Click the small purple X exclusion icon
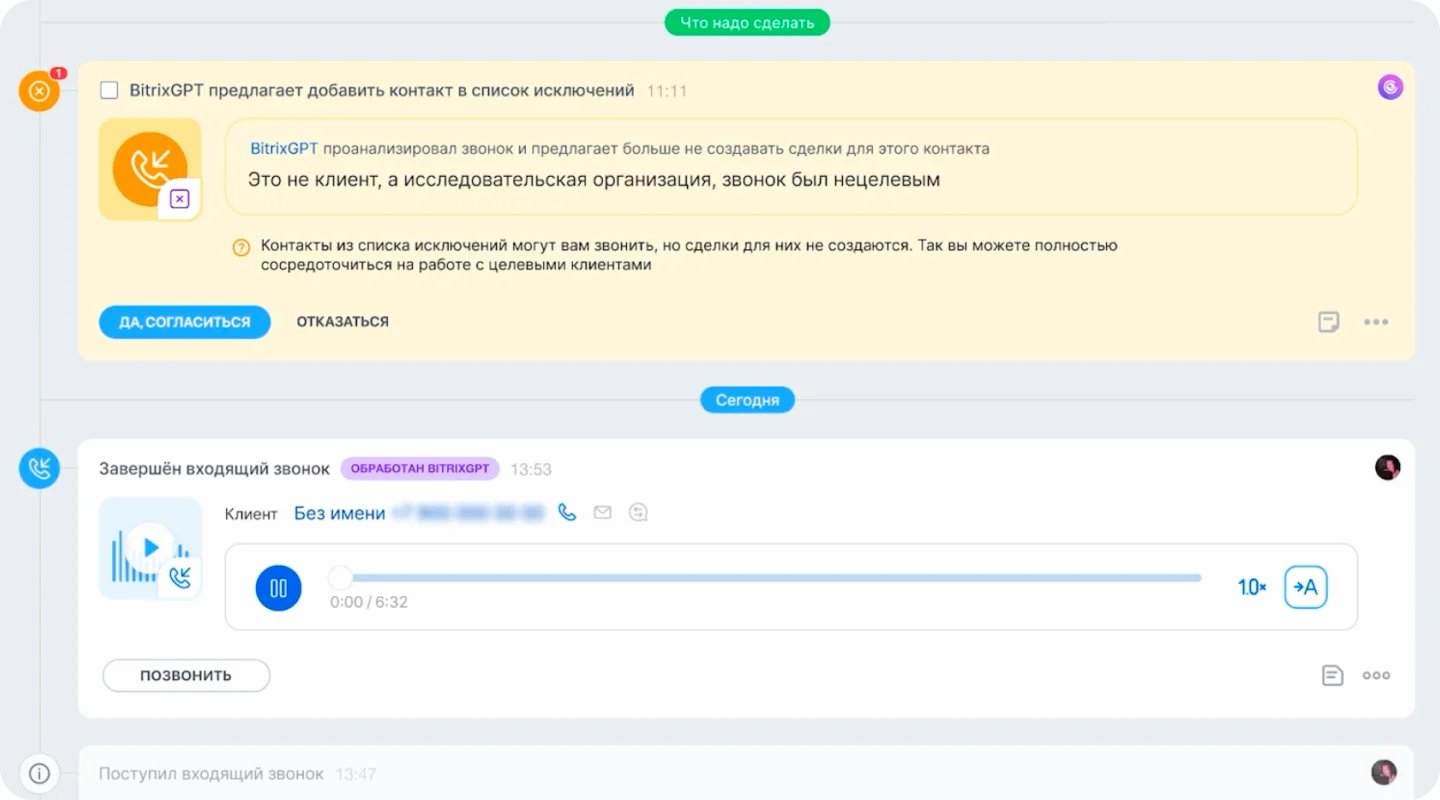The height and width of the screenshot is (800, 1440). pos(180,199)
